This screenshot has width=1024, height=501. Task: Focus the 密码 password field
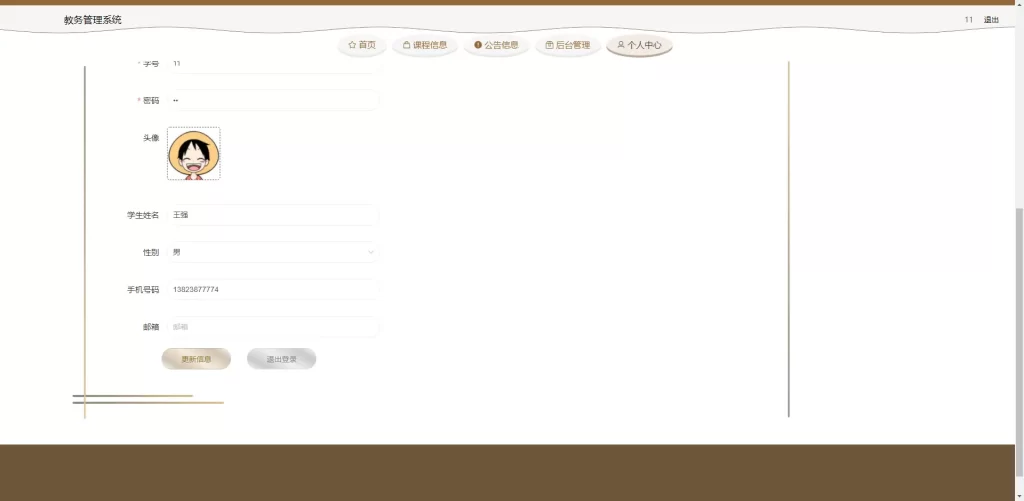pyautogui.click(x=272, y=100)
